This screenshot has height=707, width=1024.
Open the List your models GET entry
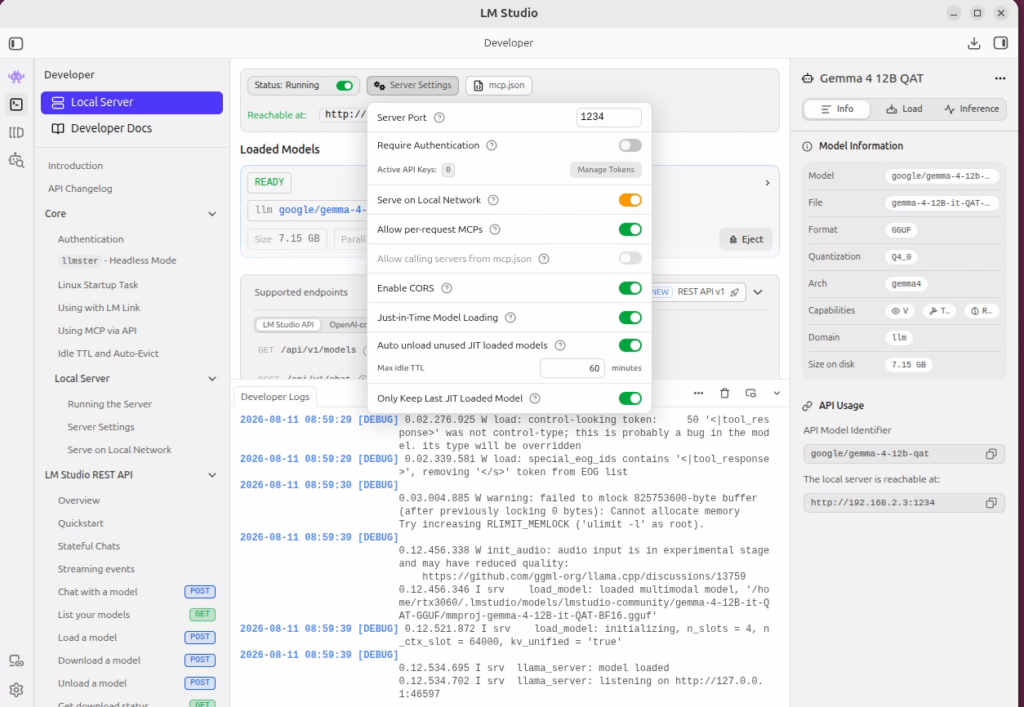coord(136,615)
